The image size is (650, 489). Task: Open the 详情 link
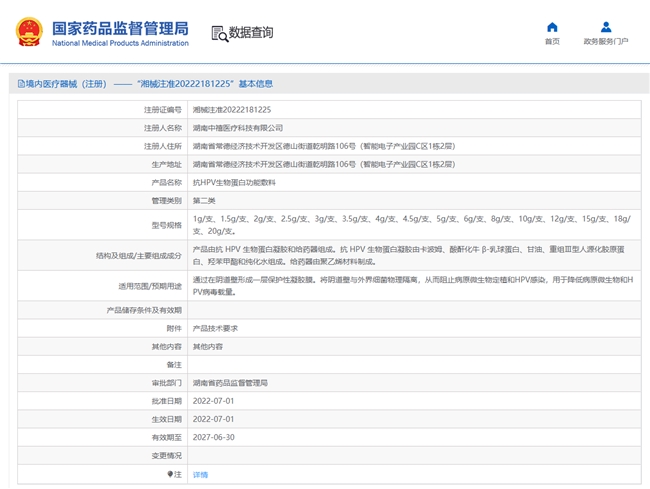pyautogui.click(x=200, y=475)
